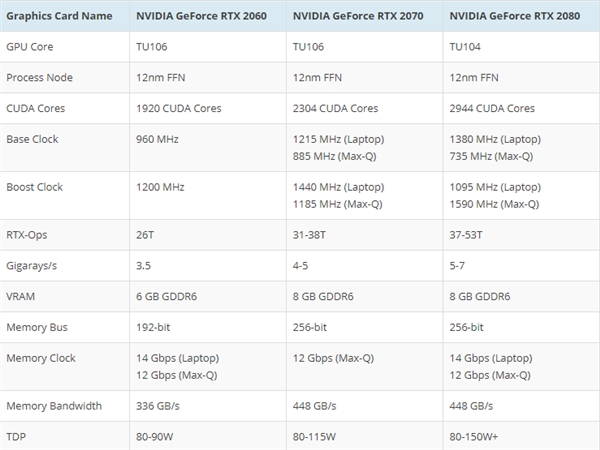Viewport: 600px width, 450px height.
Task: Click the 960 MHz base clock value
Action: 155,138
